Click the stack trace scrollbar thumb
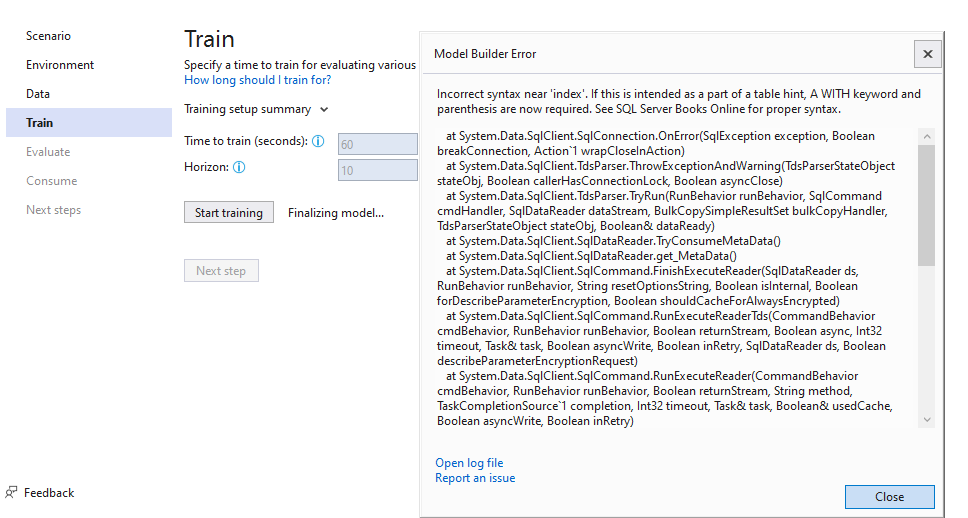Screen dimensions: 968x518 coord(927,206)
